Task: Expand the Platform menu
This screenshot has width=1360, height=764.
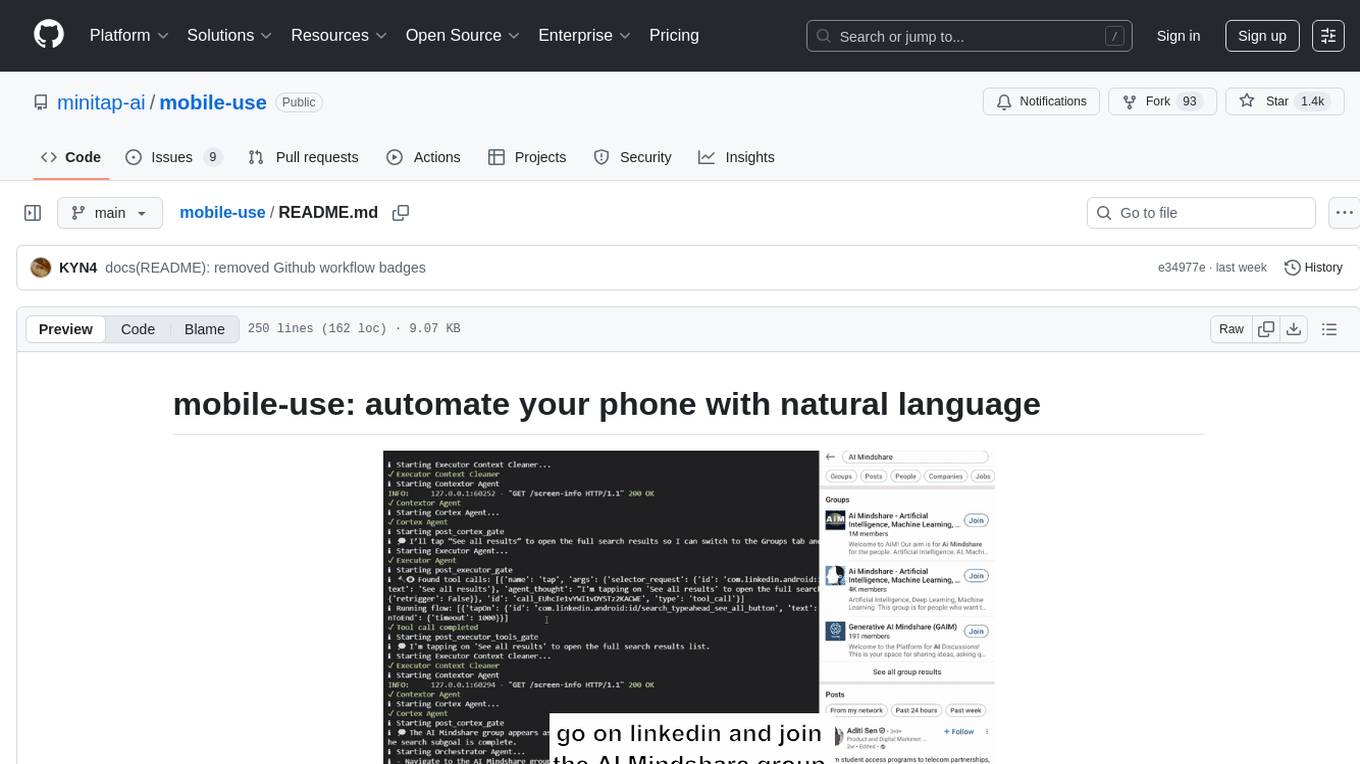Action: coord(129,35)
